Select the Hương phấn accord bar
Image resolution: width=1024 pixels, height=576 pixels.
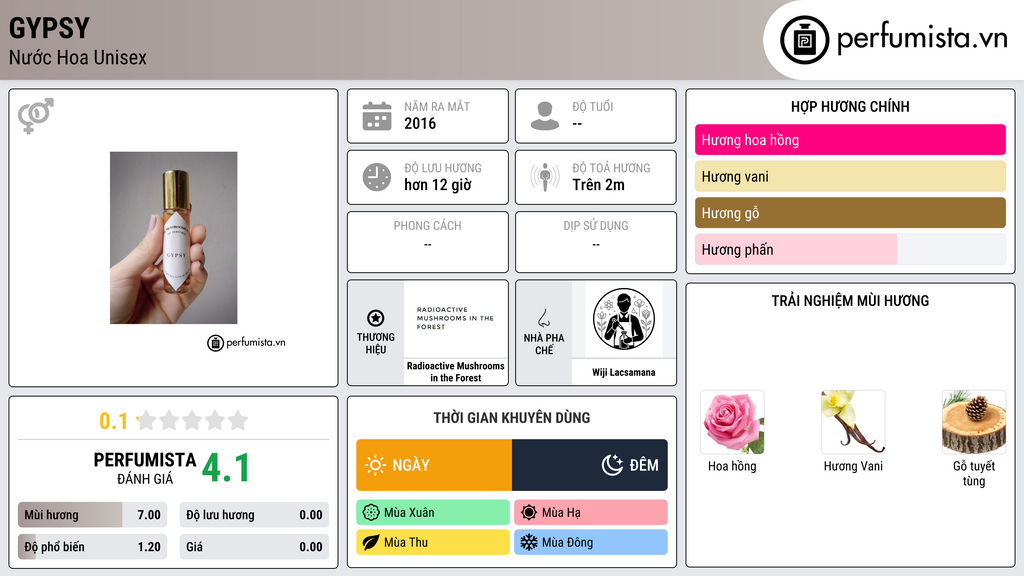pyautogui.click(x=850, y=249)
